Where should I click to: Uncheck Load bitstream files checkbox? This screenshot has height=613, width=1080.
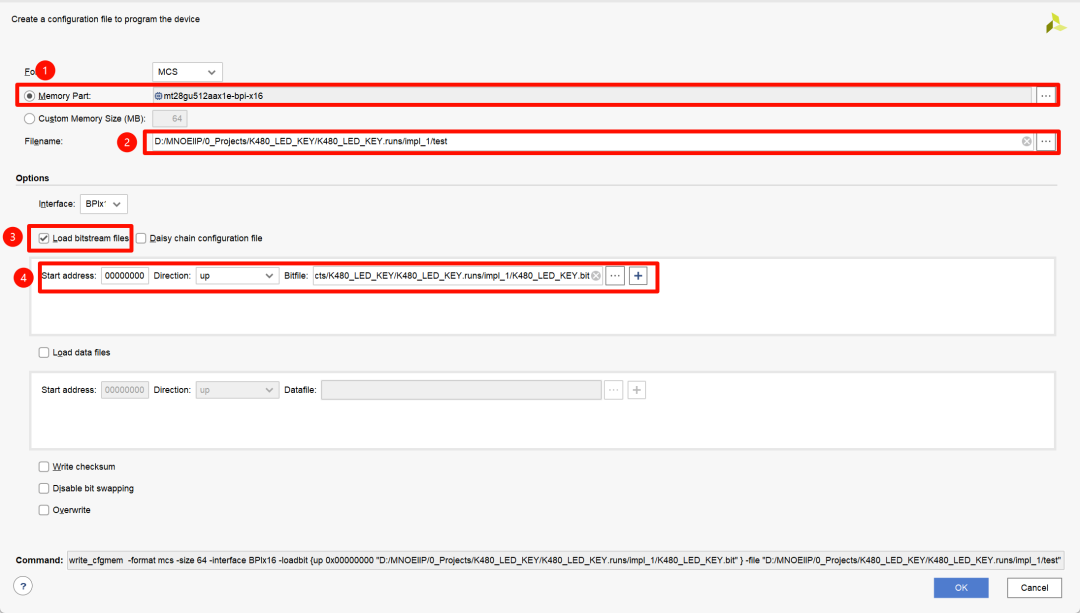coord(44,238)
